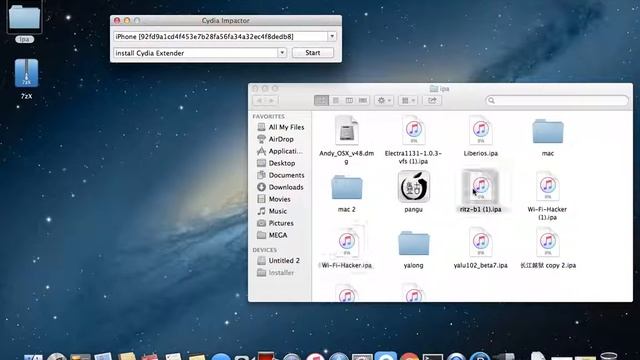Select the Wi-Fi-Hacker (1).ipa file icon
The width and height of the screenshot is (640, 360).
(548, 187)
